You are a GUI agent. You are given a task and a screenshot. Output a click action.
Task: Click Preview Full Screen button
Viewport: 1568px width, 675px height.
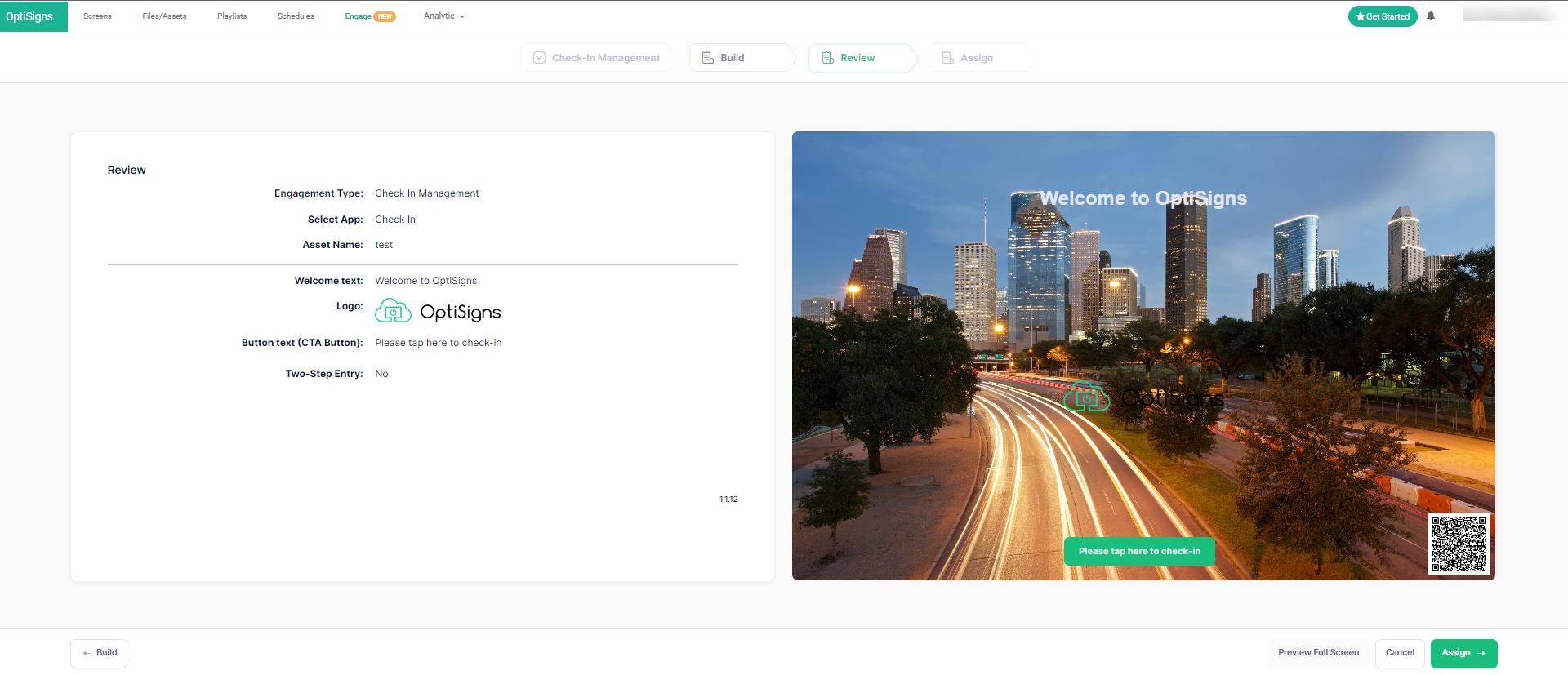pyautogui.click(x=1318, y=653)
